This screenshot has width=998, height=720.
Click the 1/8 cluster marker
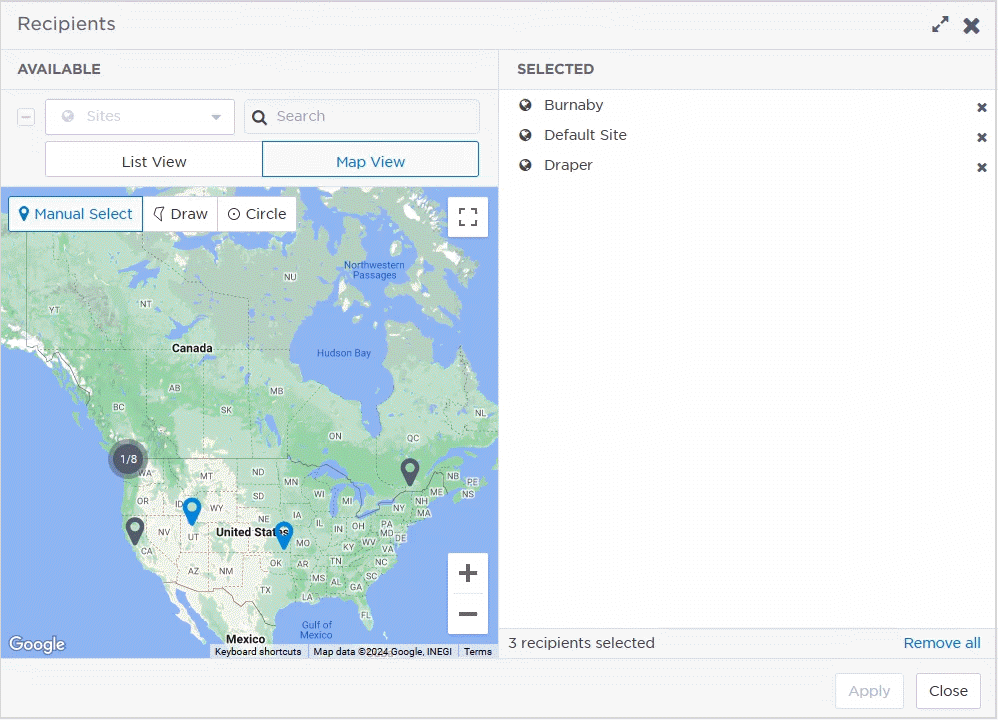click(x=129, y=458)
